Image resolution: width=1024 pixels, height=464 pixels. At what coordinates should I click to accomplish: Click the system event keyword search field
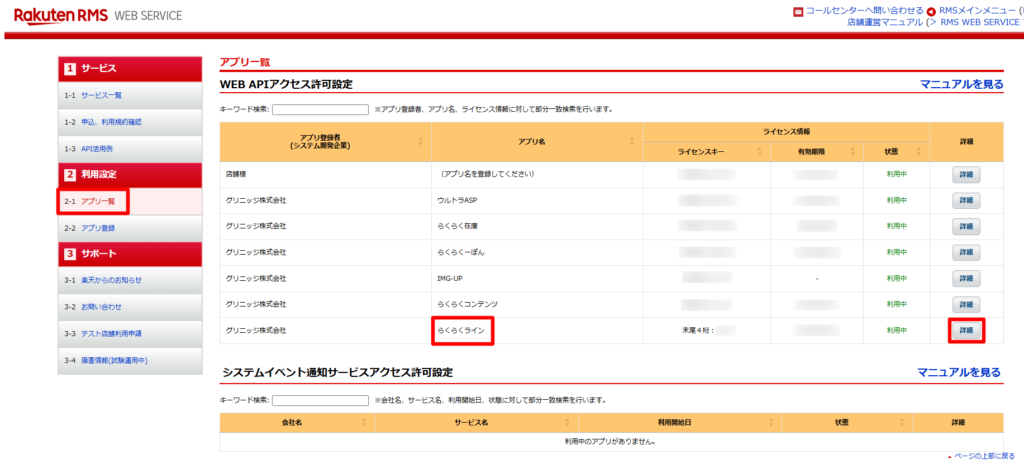(321, 400)
